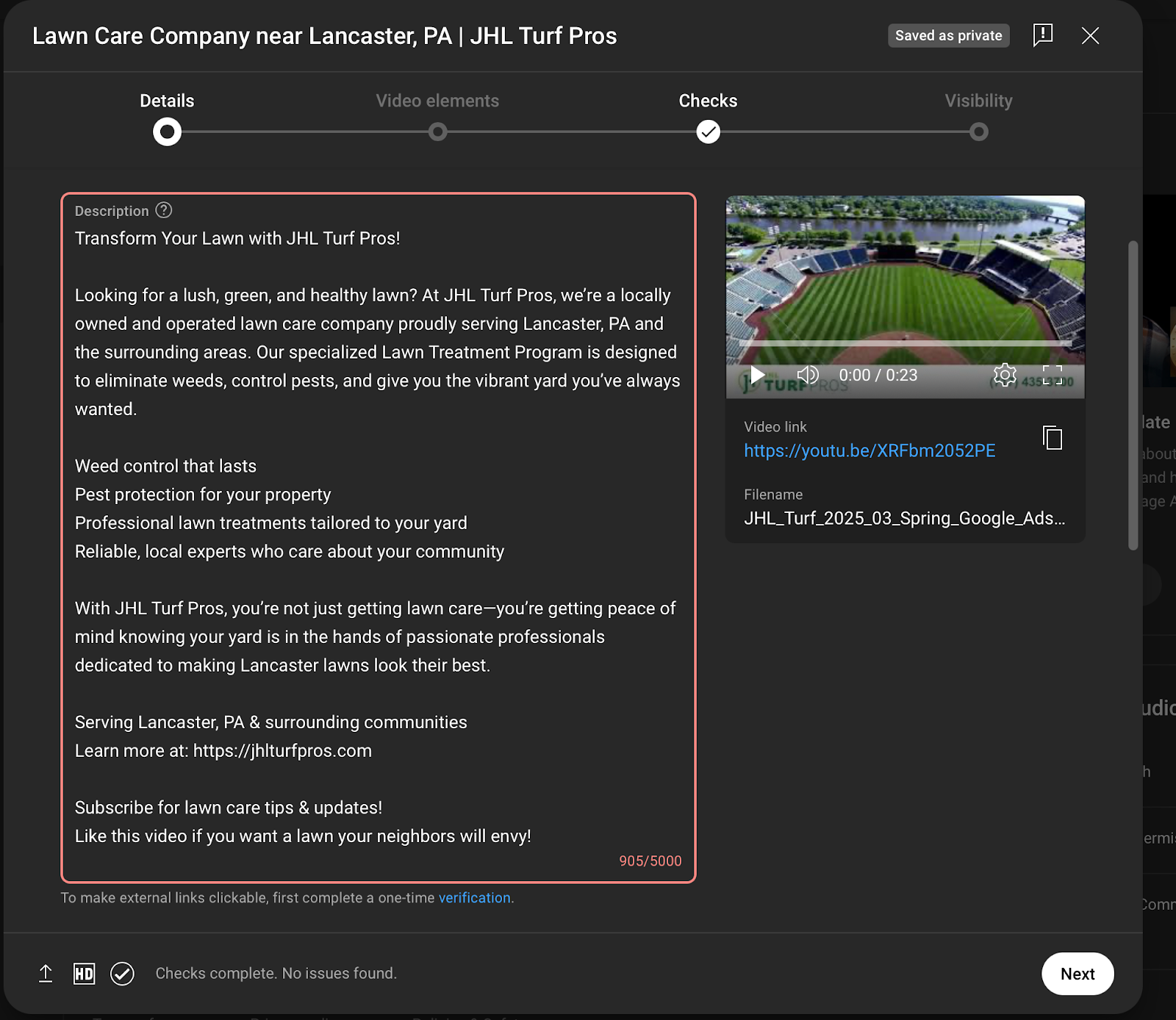The image size is (1176, 1020).
Task: Click the Saved as private badge
Action: [x=948, y=35]
